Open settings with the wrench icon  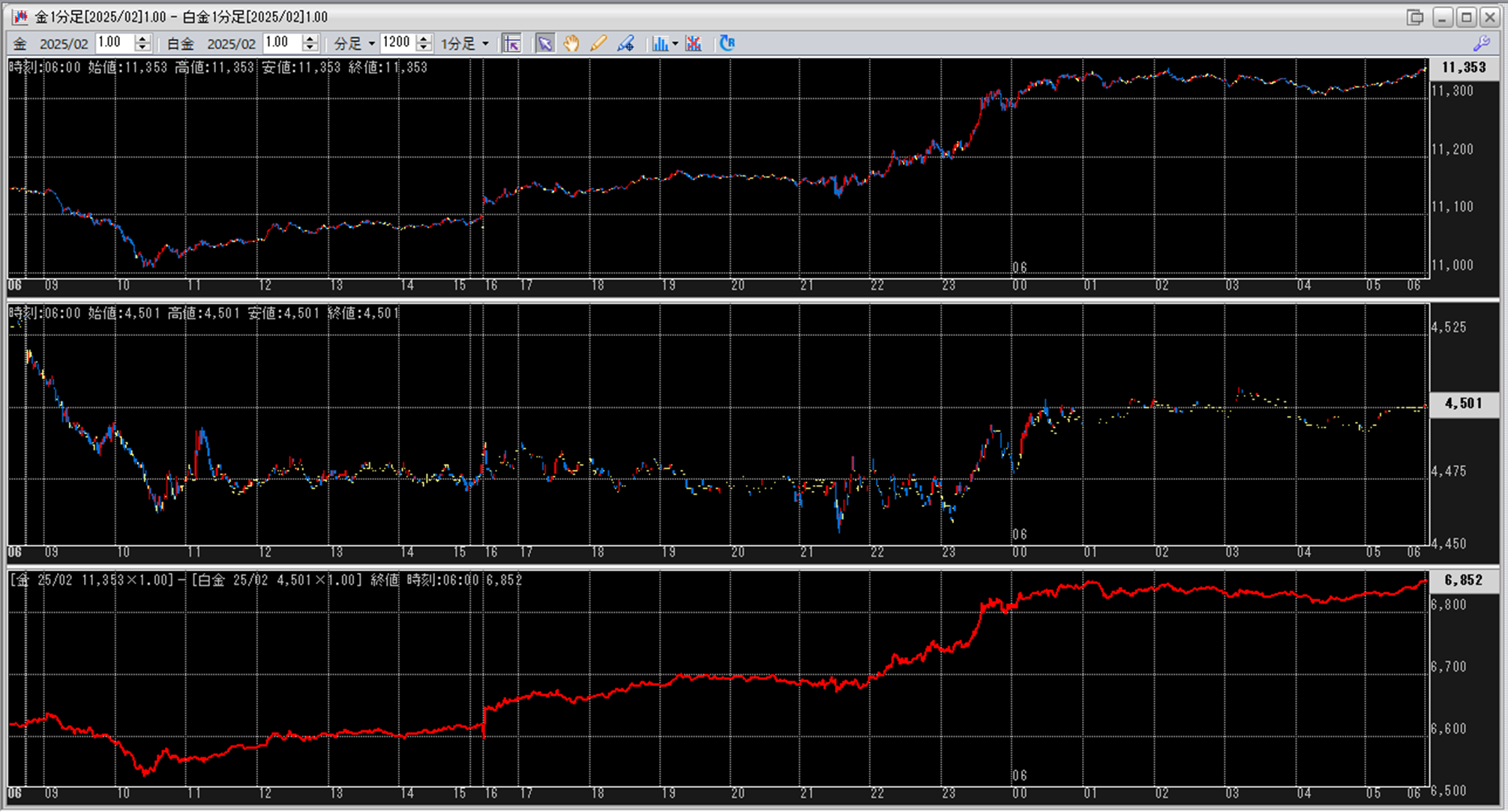tap(1482, 43)
